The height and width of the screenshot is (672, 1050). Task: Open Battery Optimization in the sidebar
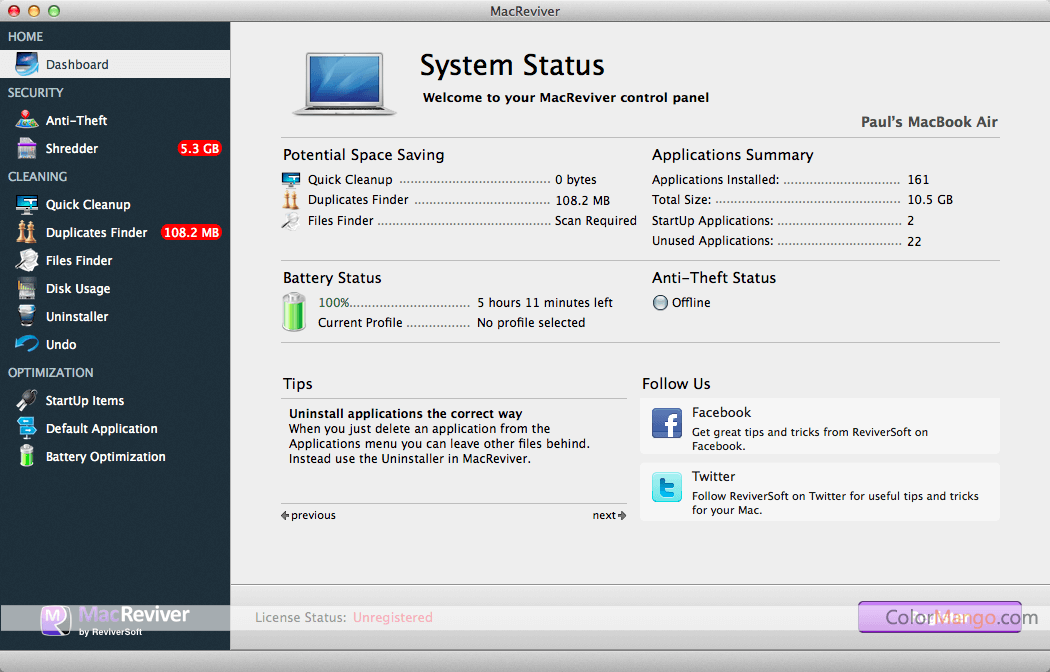[115, 456]
